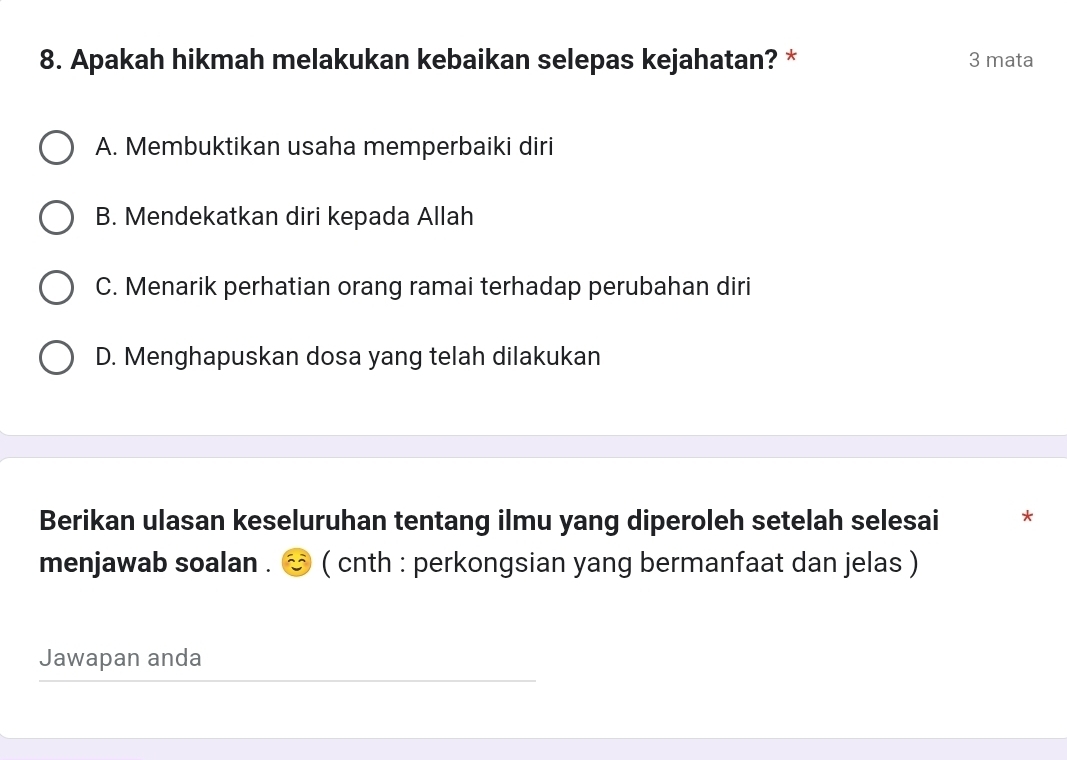Click label text 'A. Membuktikan usaha memperbaiki diri'

pyautogui.click(x=324, y=147)
